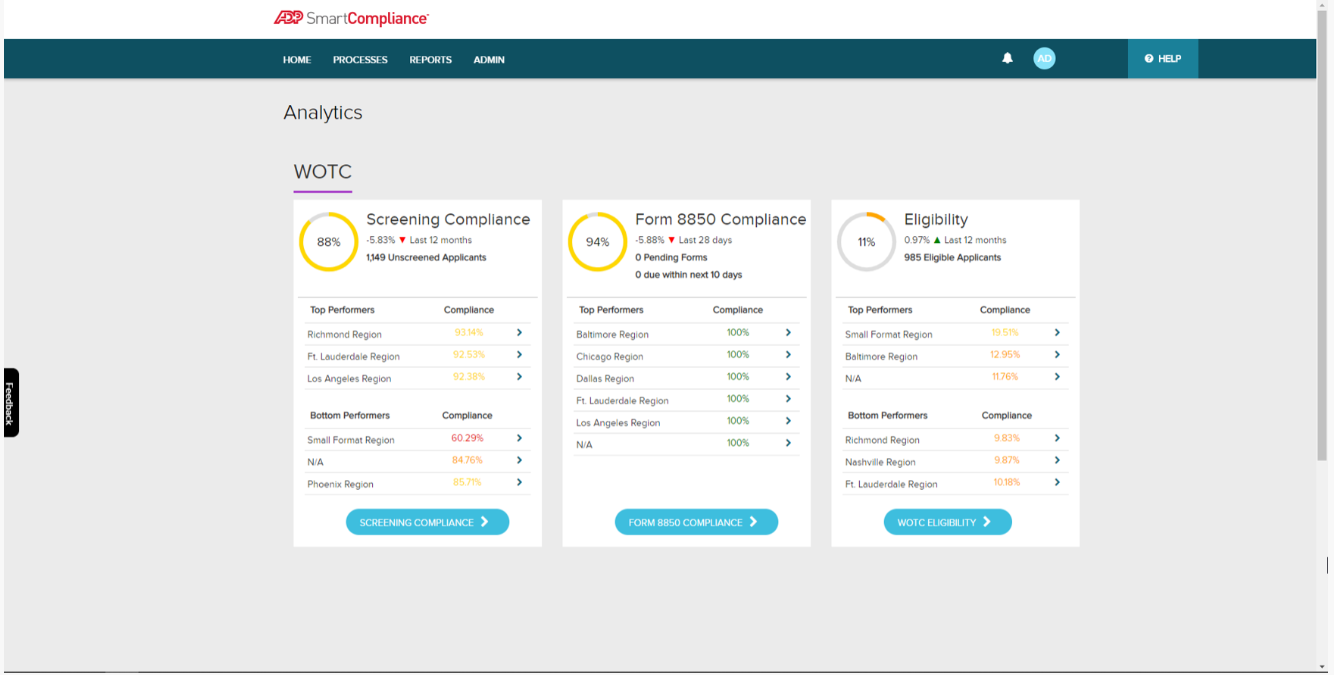Click the ADP SmartCompliance logo
This screenshot has height=675, width=1334.
pyautogui.click(x=351, y=18)
